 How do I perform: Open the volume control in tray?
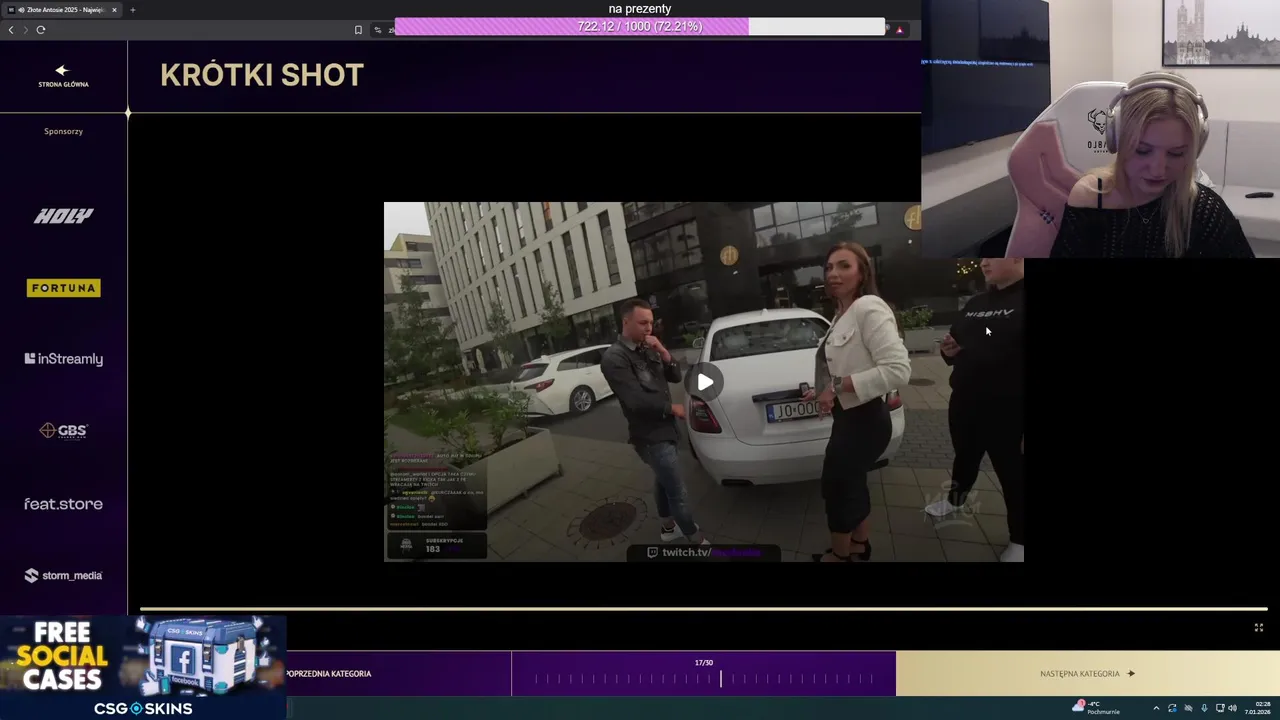click(x=1233, y=708)
